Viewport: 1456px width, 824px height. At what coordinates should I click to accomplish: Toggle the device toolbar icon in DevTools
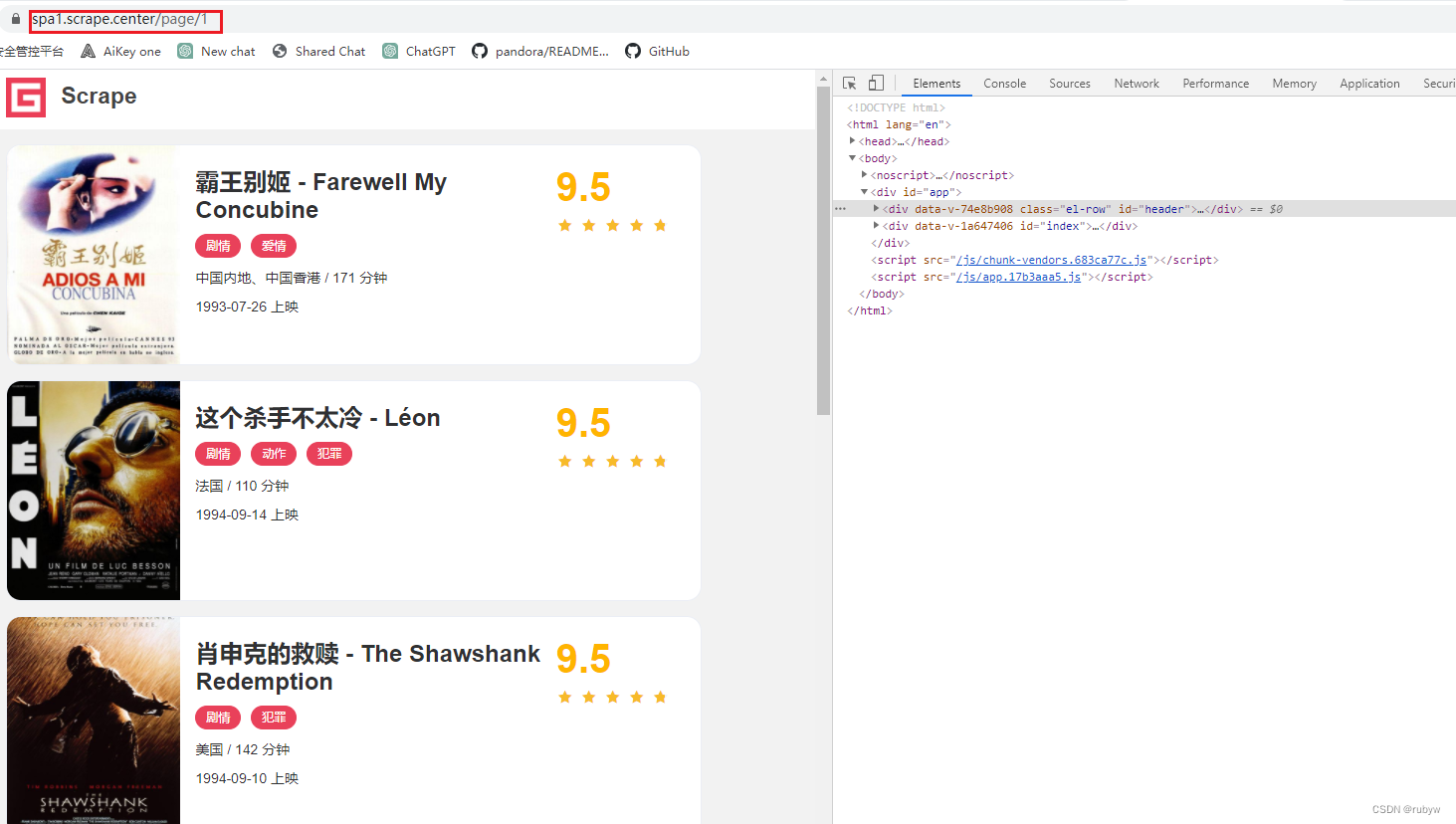pyautogui.click(x=876, y=84)
